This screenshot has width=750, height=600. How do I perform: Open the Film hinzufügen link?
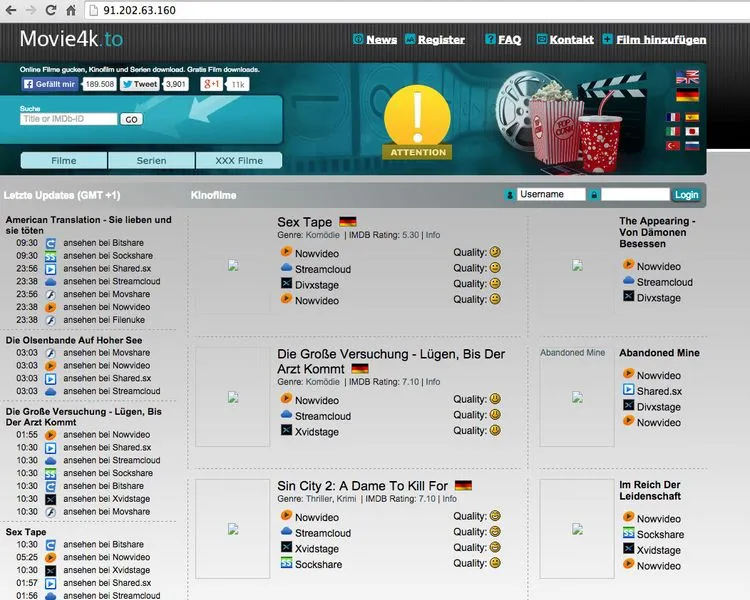[661, 40]
